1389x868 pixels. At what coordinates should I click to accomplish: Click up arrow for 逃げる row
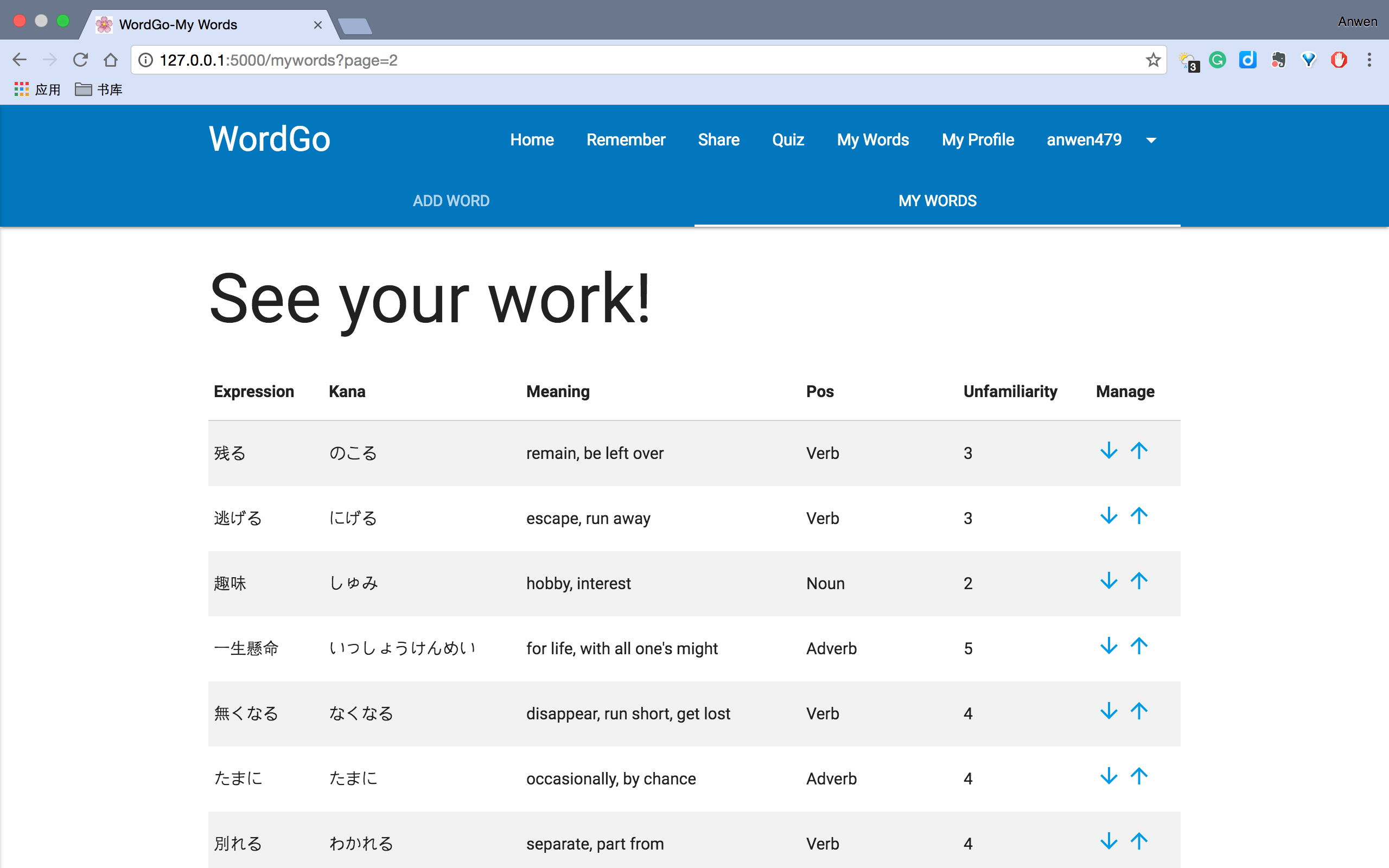1139,515
